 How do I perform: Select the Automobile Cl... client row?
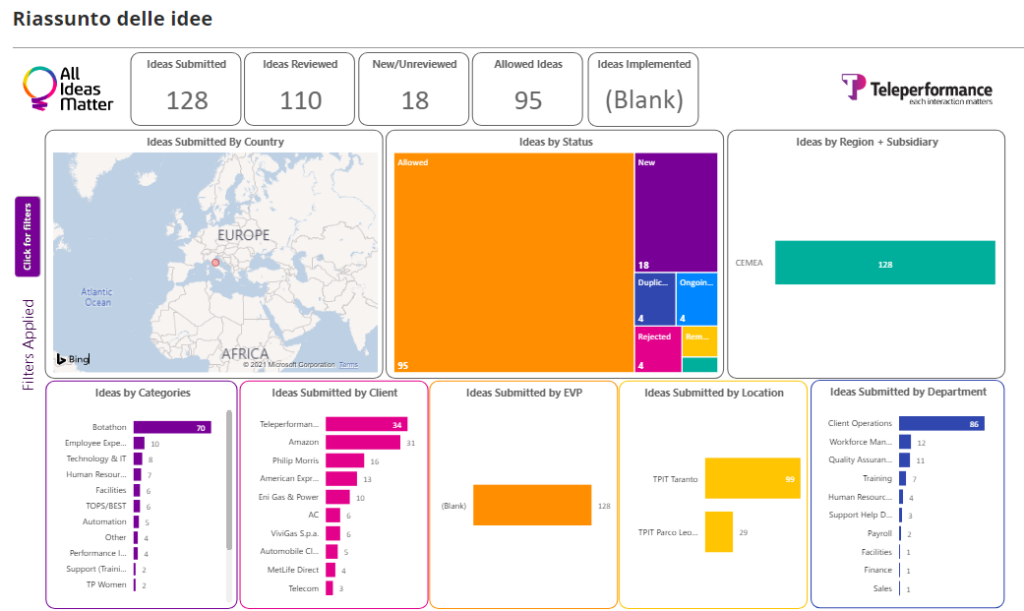(x=304, y=552)
